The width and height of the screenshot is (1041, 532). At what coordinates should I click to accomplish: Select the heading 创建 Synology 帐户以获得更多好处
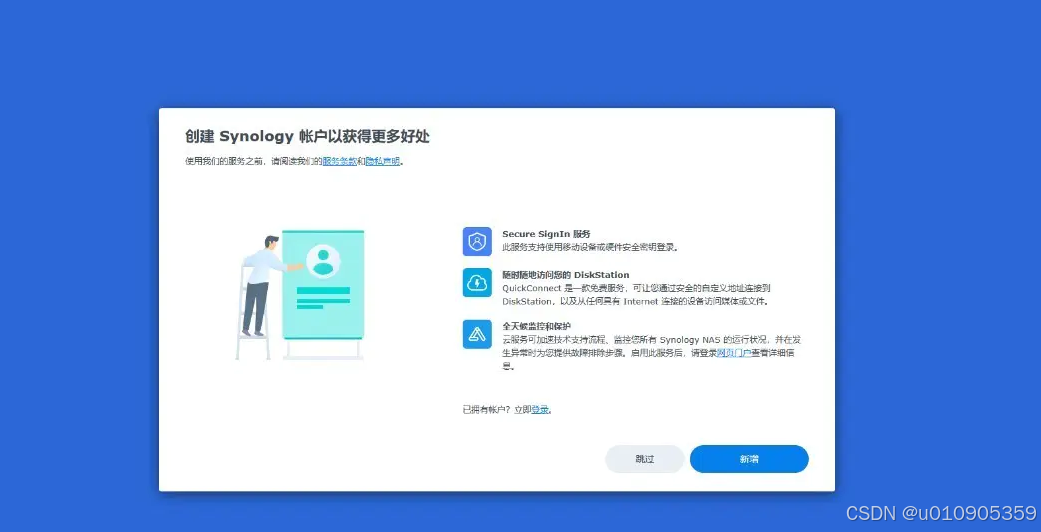click(x=307, y=137)
